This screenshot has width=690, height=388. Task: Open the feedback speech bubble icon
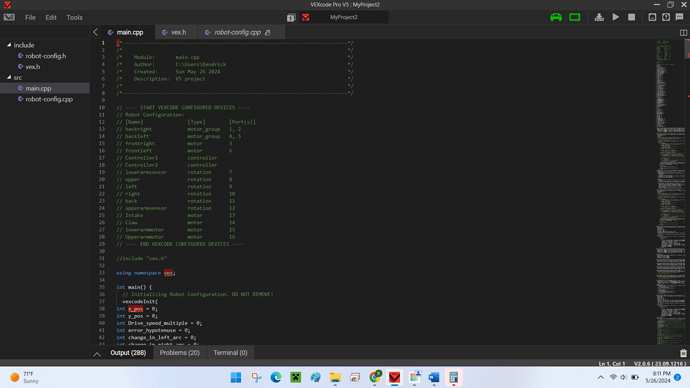(679, 17)
